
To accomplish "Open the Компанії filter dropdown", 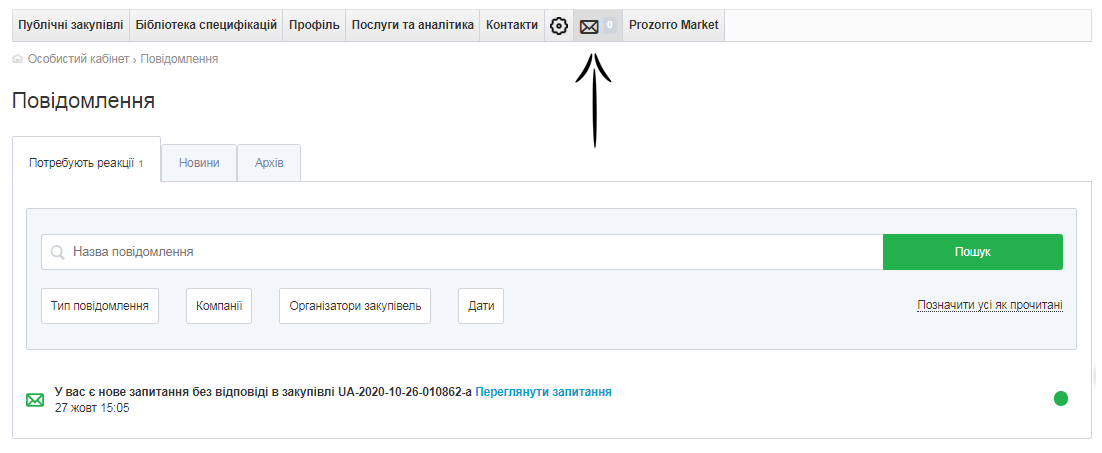I will click(218, 306).
